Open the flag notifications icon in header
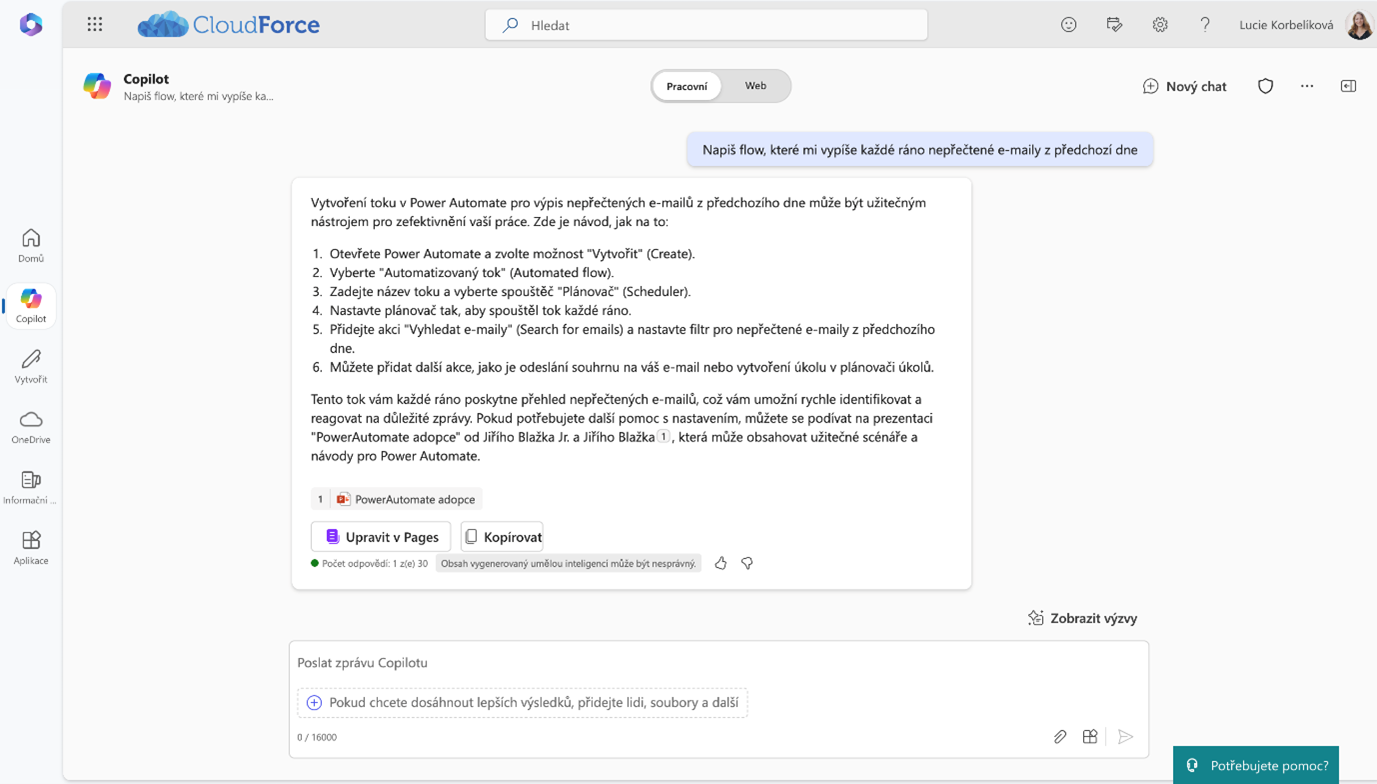This screenshot has width=1377, height=784. (1114, 25)
